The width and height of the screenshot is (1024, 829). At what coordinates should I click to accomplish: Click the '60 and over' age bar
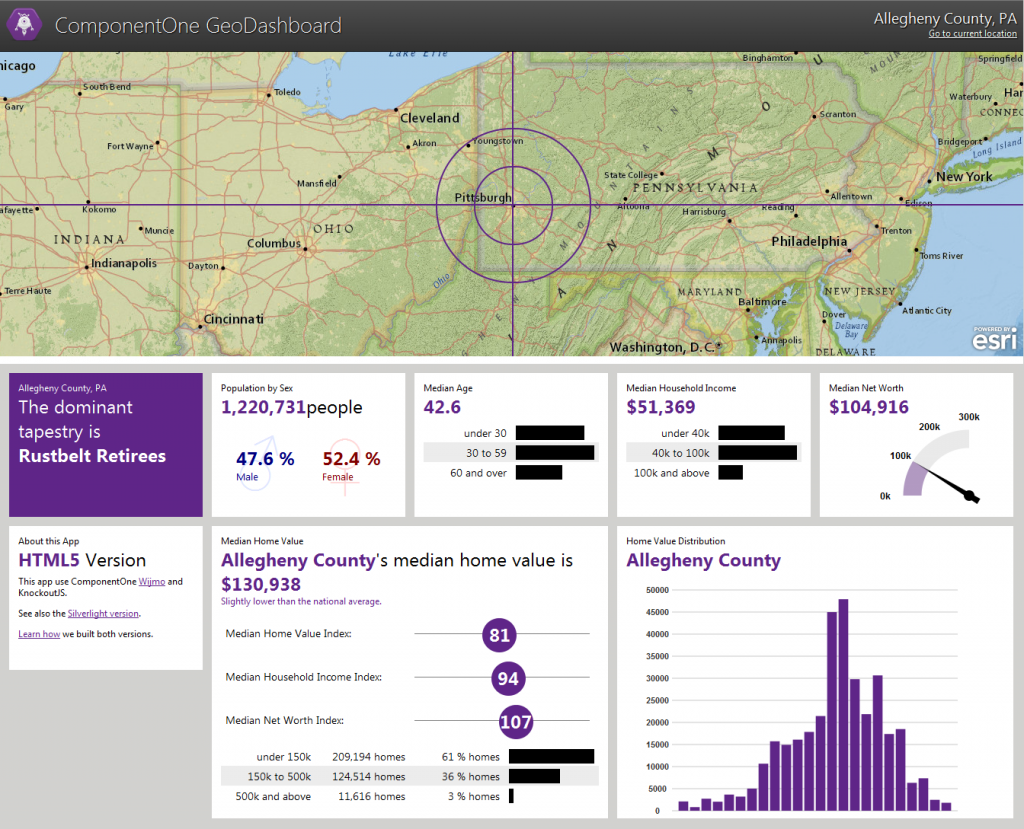pyautogui.click(x=539, y=472)
